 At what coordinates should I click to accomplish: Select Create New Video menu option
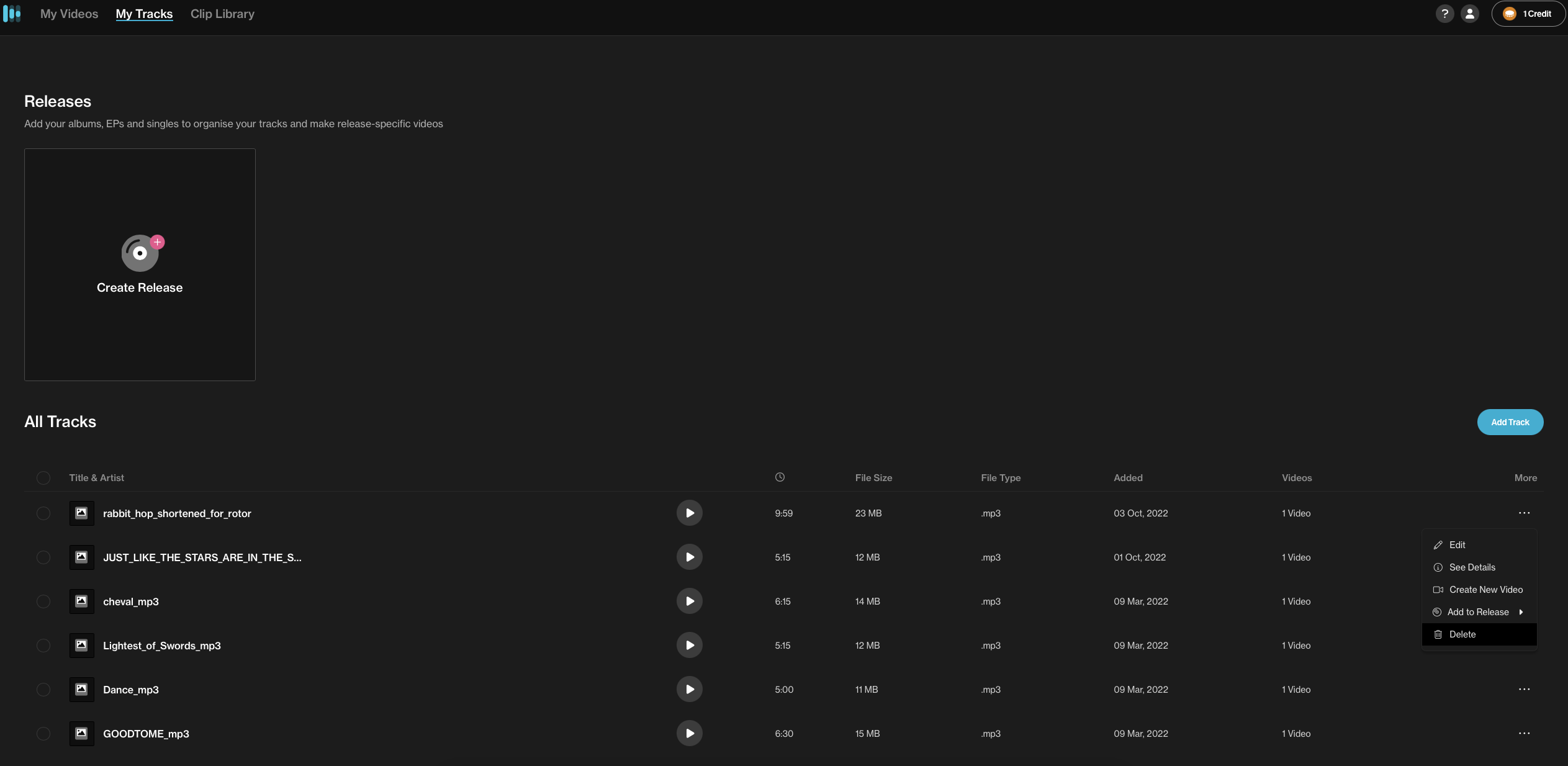pos(1485,590)
